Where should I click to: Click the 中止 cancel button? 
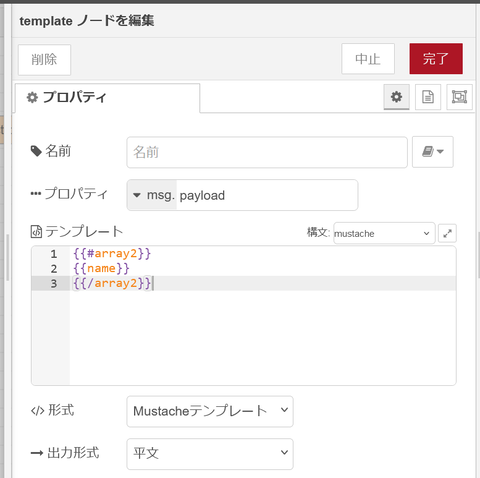(x=368, y=59)
